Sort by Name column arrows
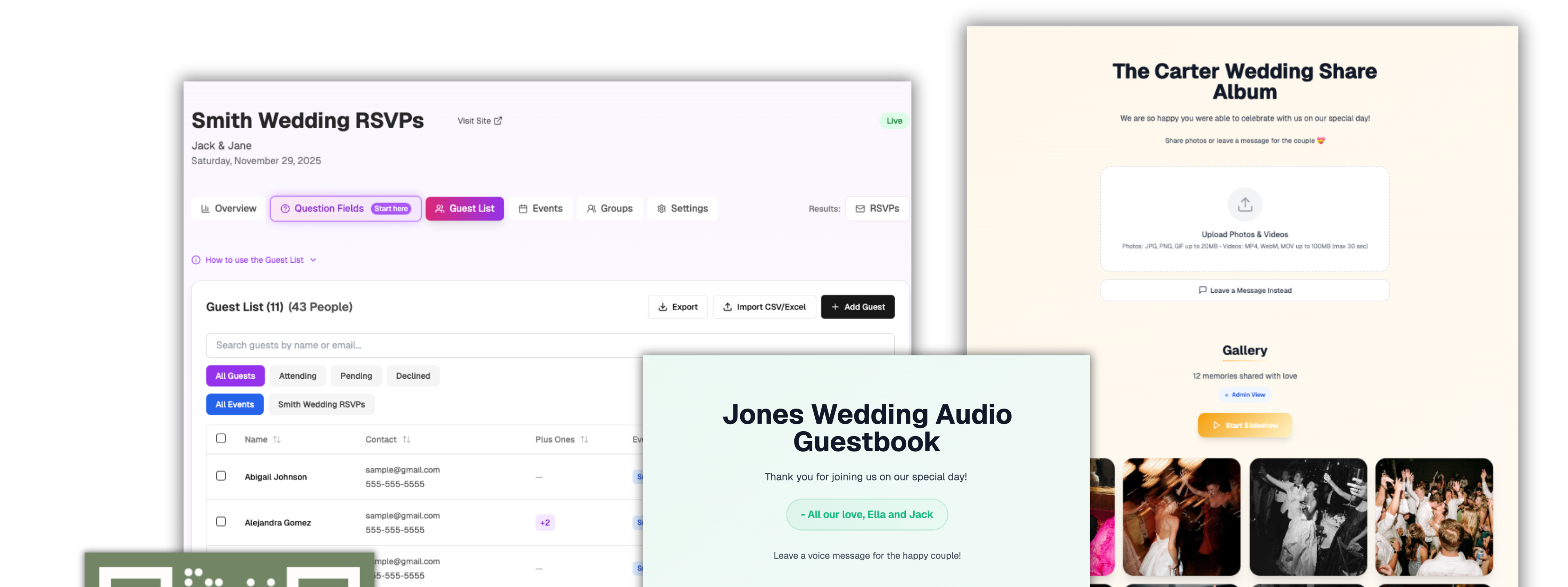 pyautogui.click(x=277, y=439)
